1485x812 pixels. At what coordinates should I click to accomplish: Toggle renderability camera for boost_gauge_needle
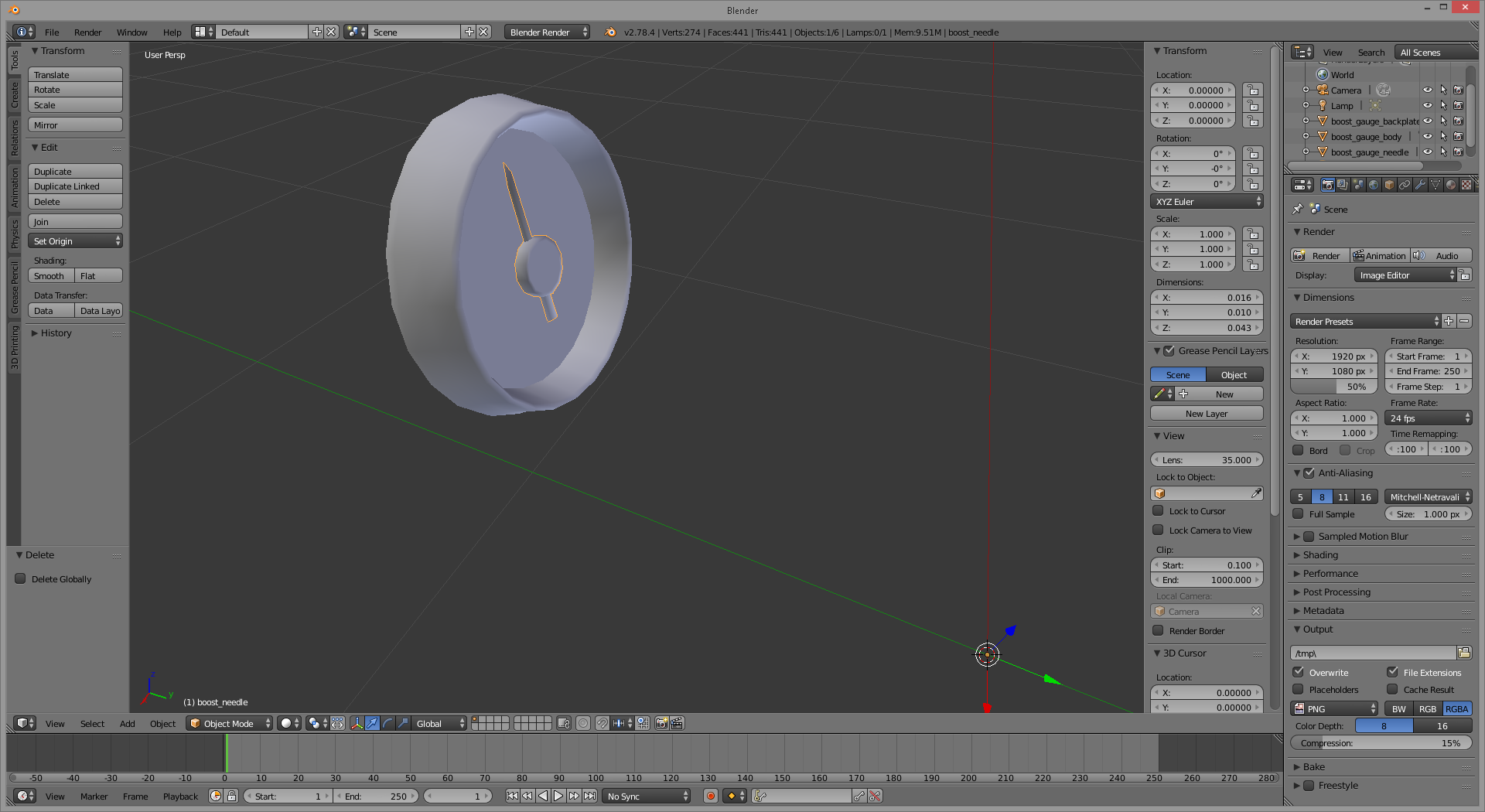[x=1459, y=152]
